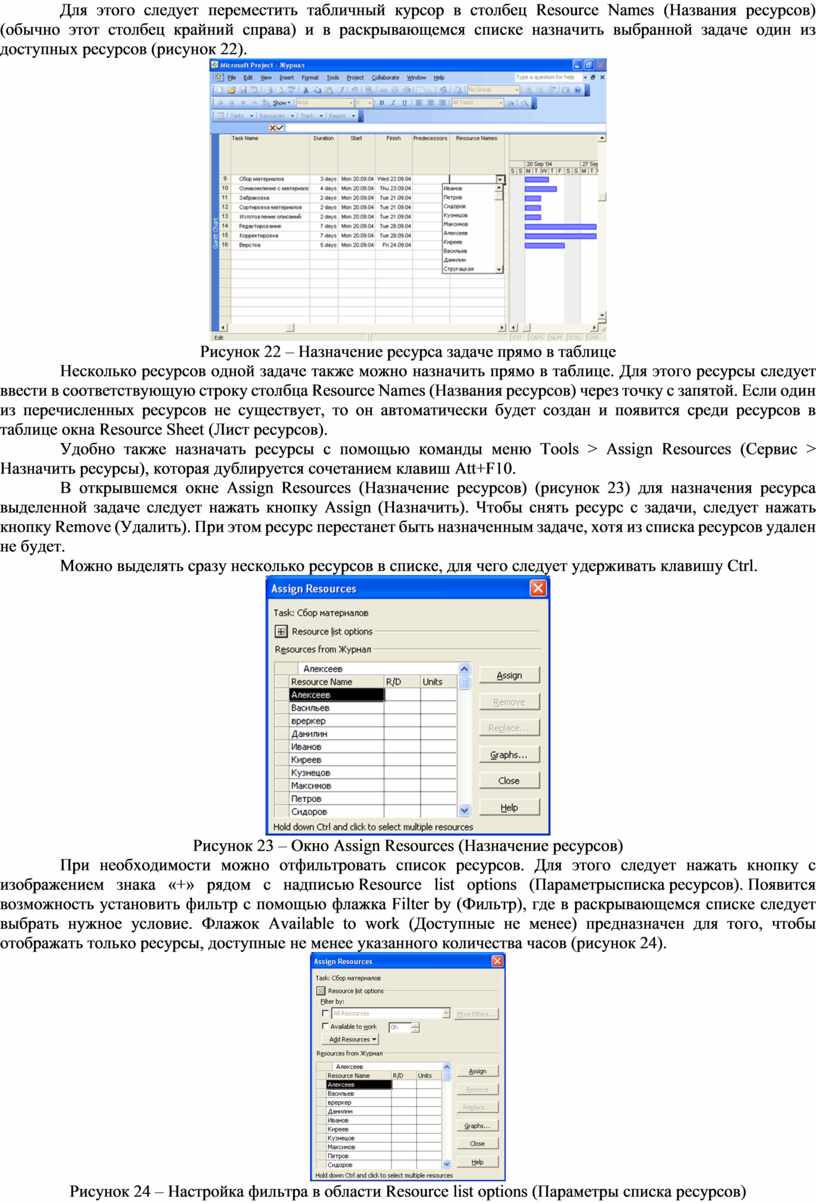This screenshot has height=1203, width=816.
Task: Click Graphs... in the collapsed-options Assign Resources dialog
Action: [x=509, y=754]
